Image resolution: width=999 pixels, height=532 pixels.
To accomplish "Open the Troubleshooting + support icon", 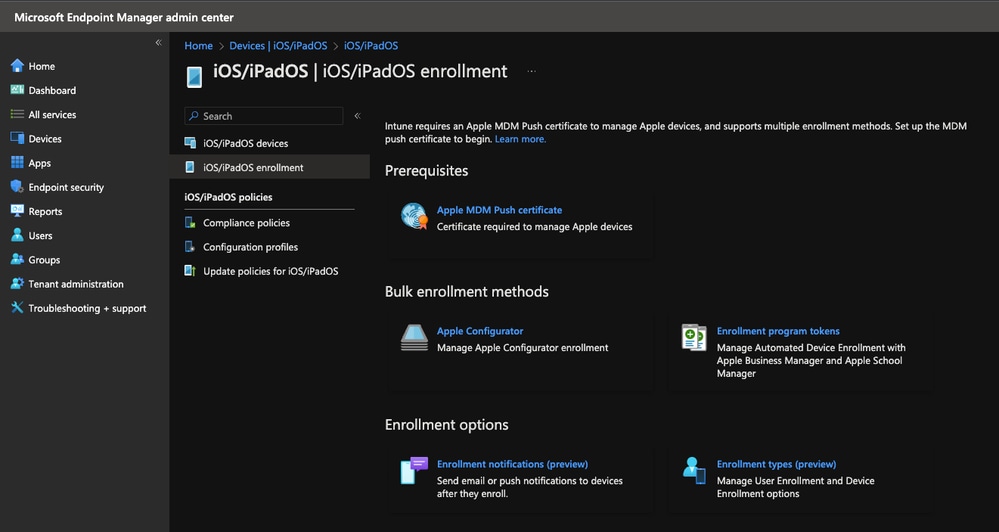I will tap(17, 308).
